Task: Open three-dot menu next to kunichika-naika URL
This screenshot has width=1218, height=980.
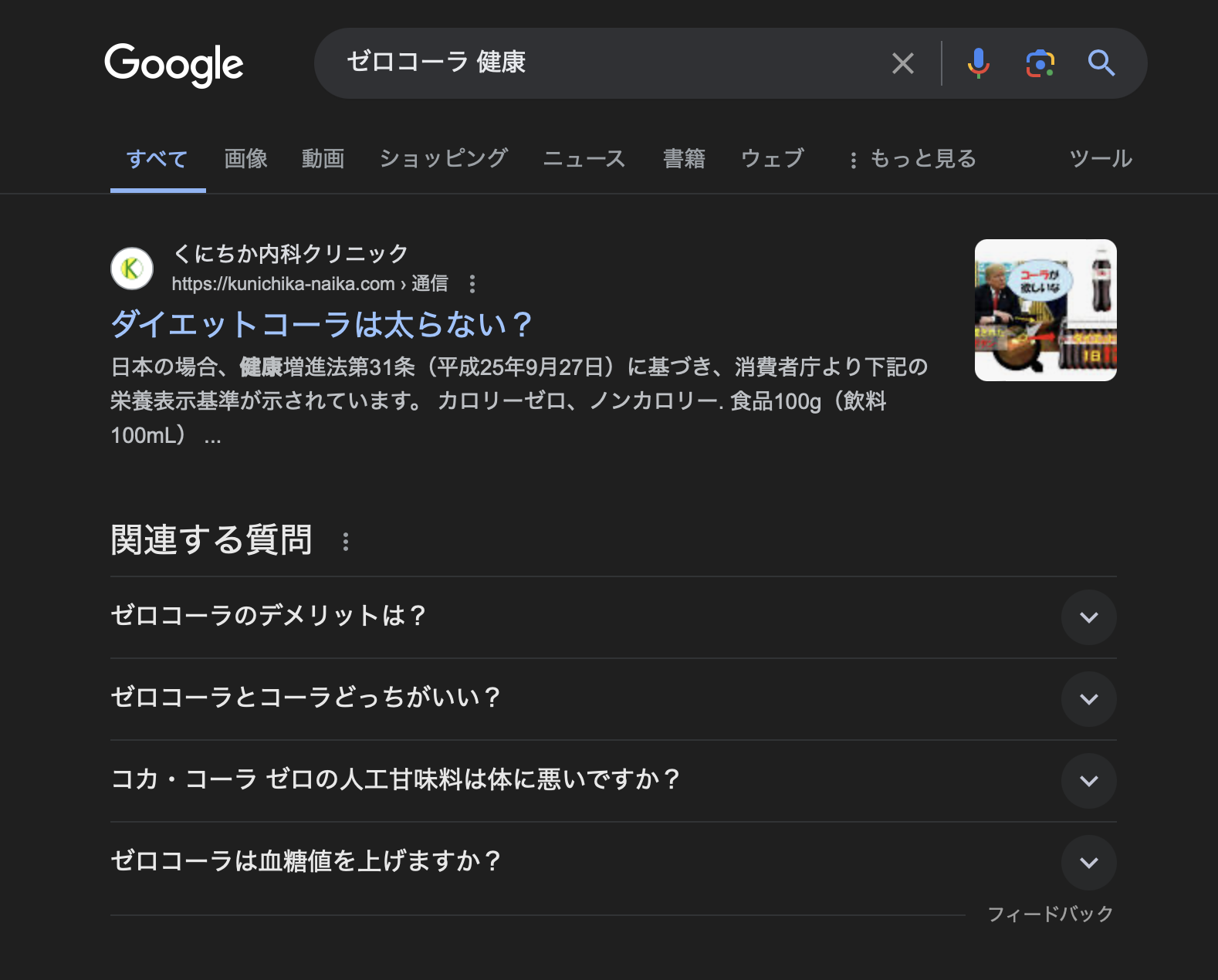Action: click(472, 284)
